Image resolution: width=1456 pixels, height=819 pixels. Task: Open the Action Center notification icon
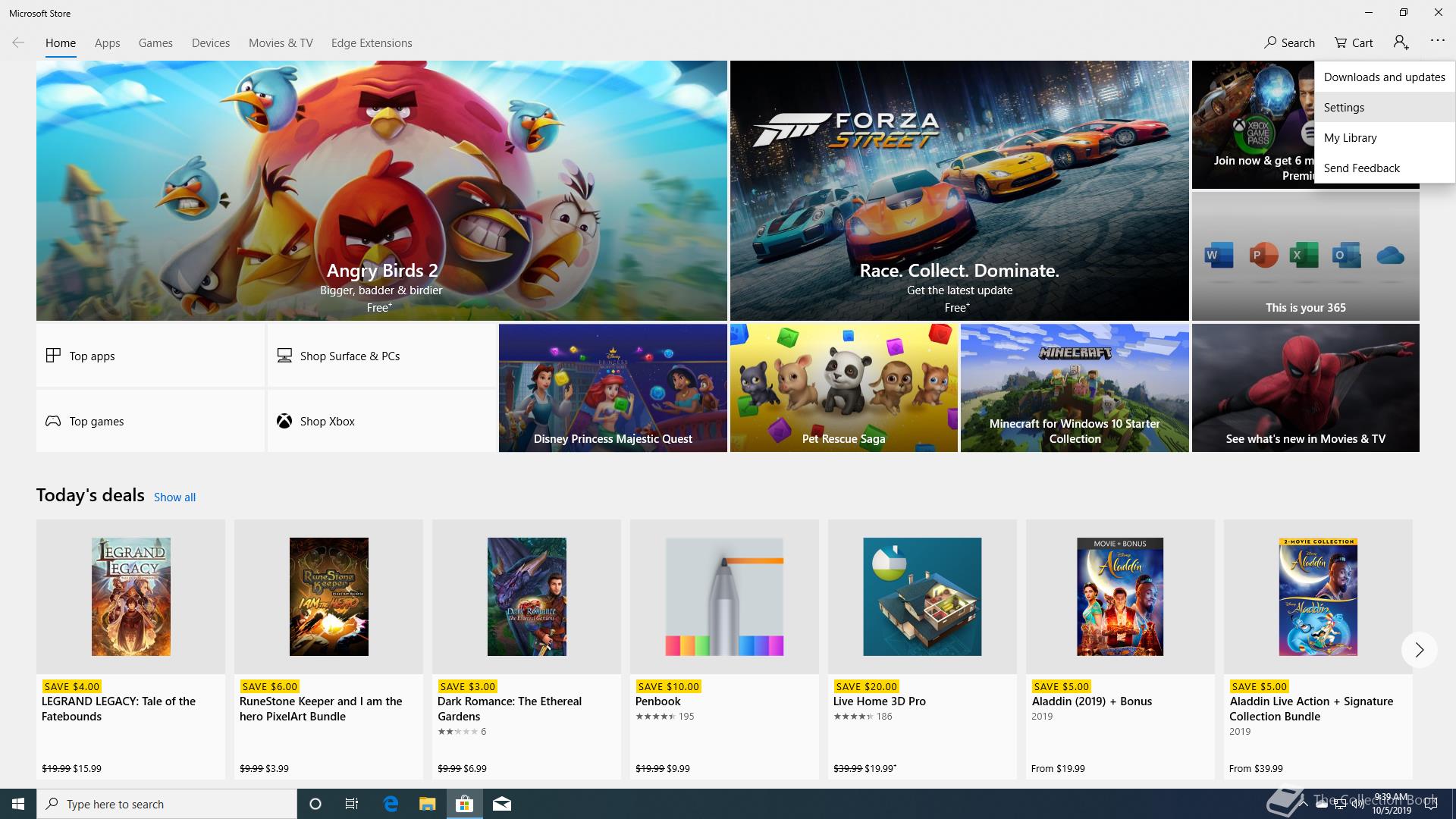pos(1431,804)
